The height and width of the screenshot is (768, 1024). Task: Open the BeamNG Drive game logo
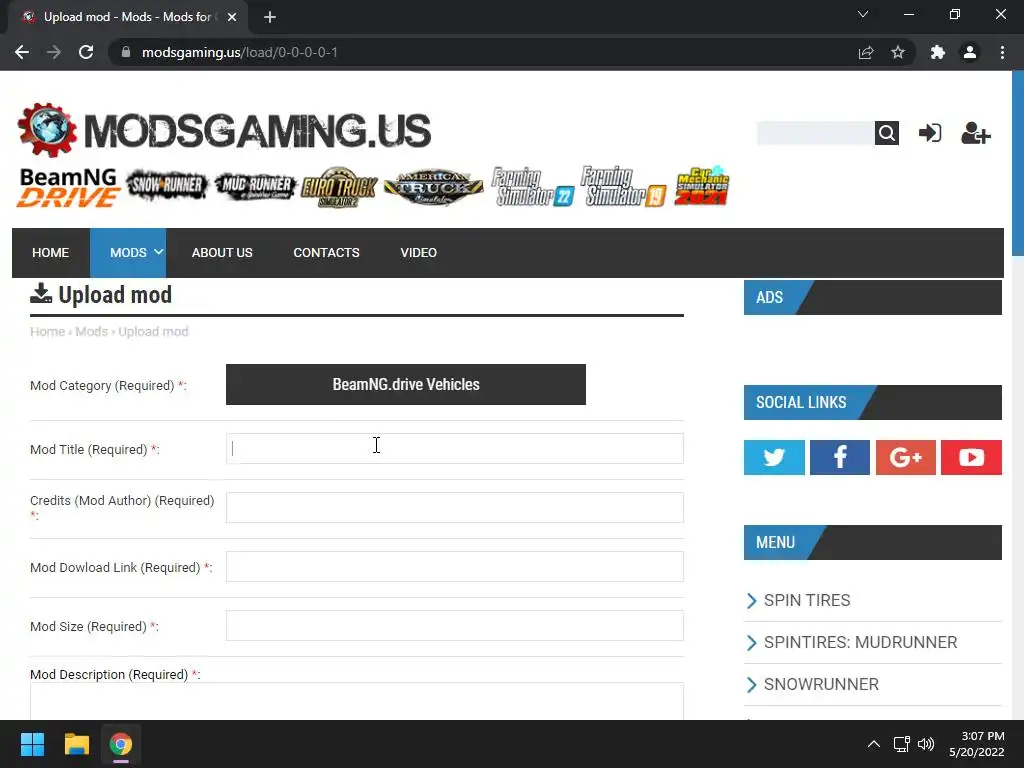[69, 187]
